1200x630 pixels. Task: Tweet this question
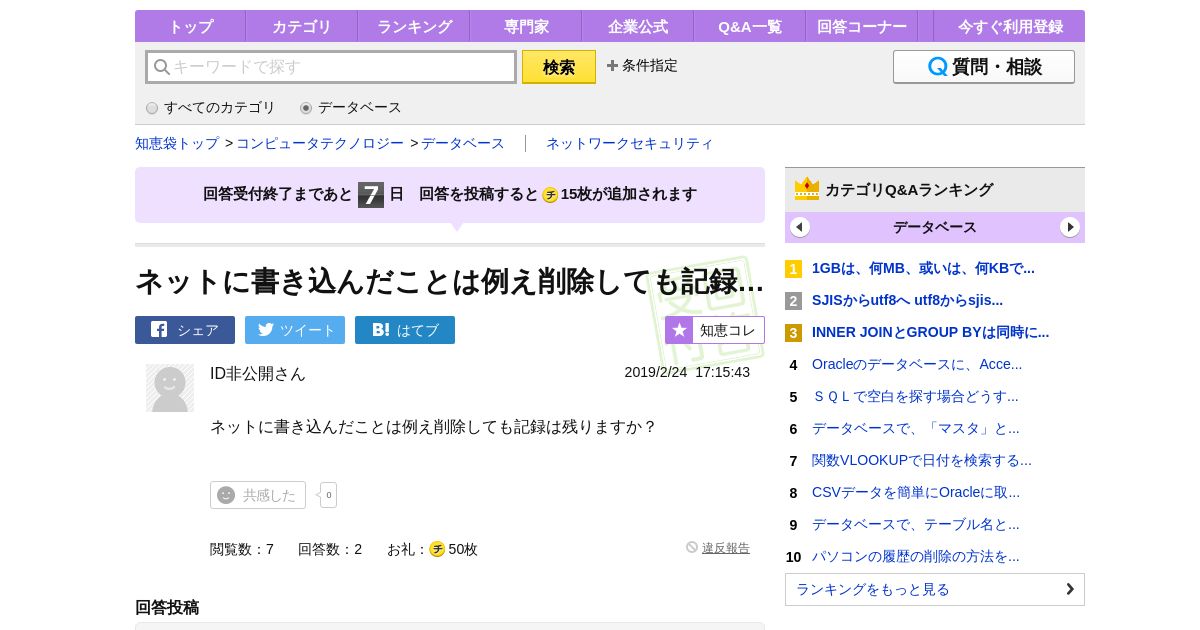point(295,330)
